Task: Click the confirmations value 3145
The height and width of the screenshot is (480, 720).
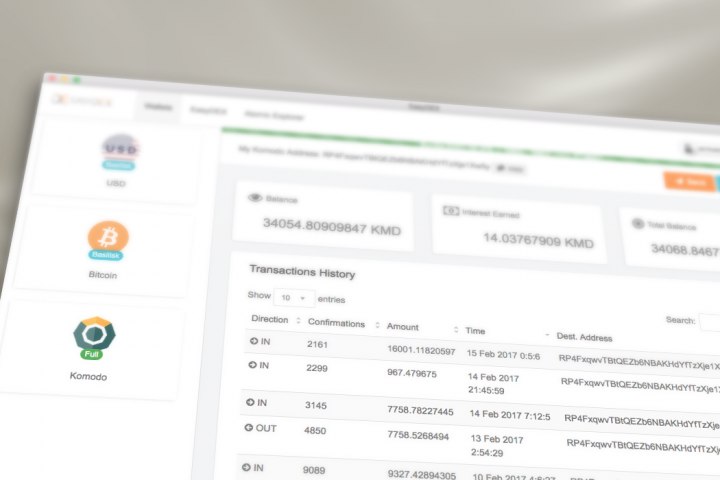Action: click(x=316, y=405)
